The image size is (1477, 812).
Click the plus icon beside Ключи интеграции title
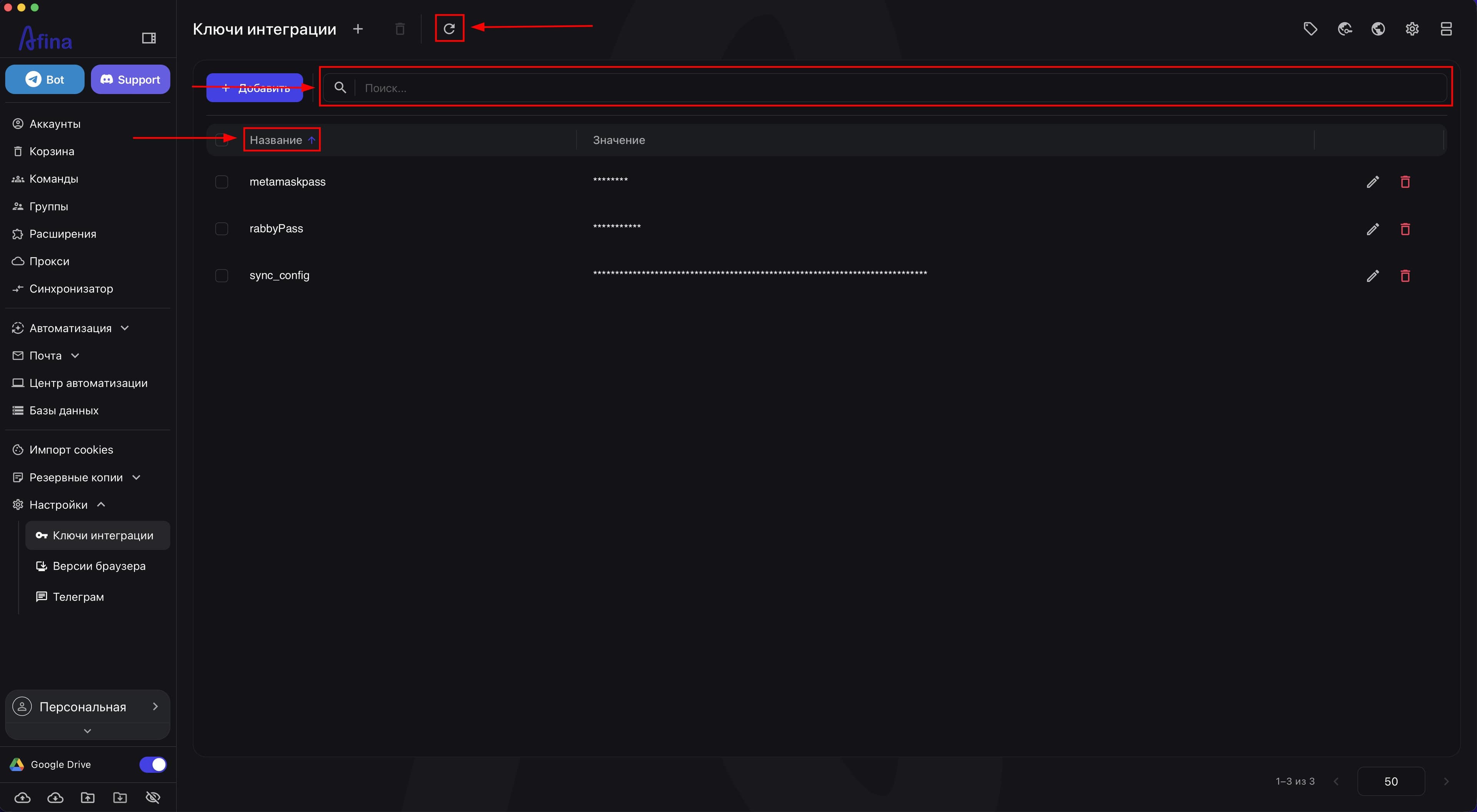coord(358,29)
